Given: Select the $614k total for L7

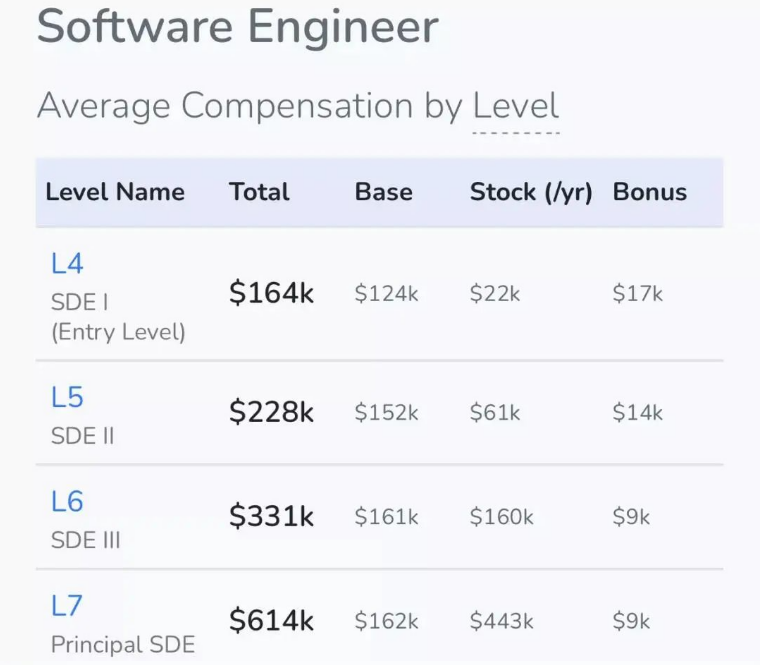Looking at the screenshot, I should 271,621.
